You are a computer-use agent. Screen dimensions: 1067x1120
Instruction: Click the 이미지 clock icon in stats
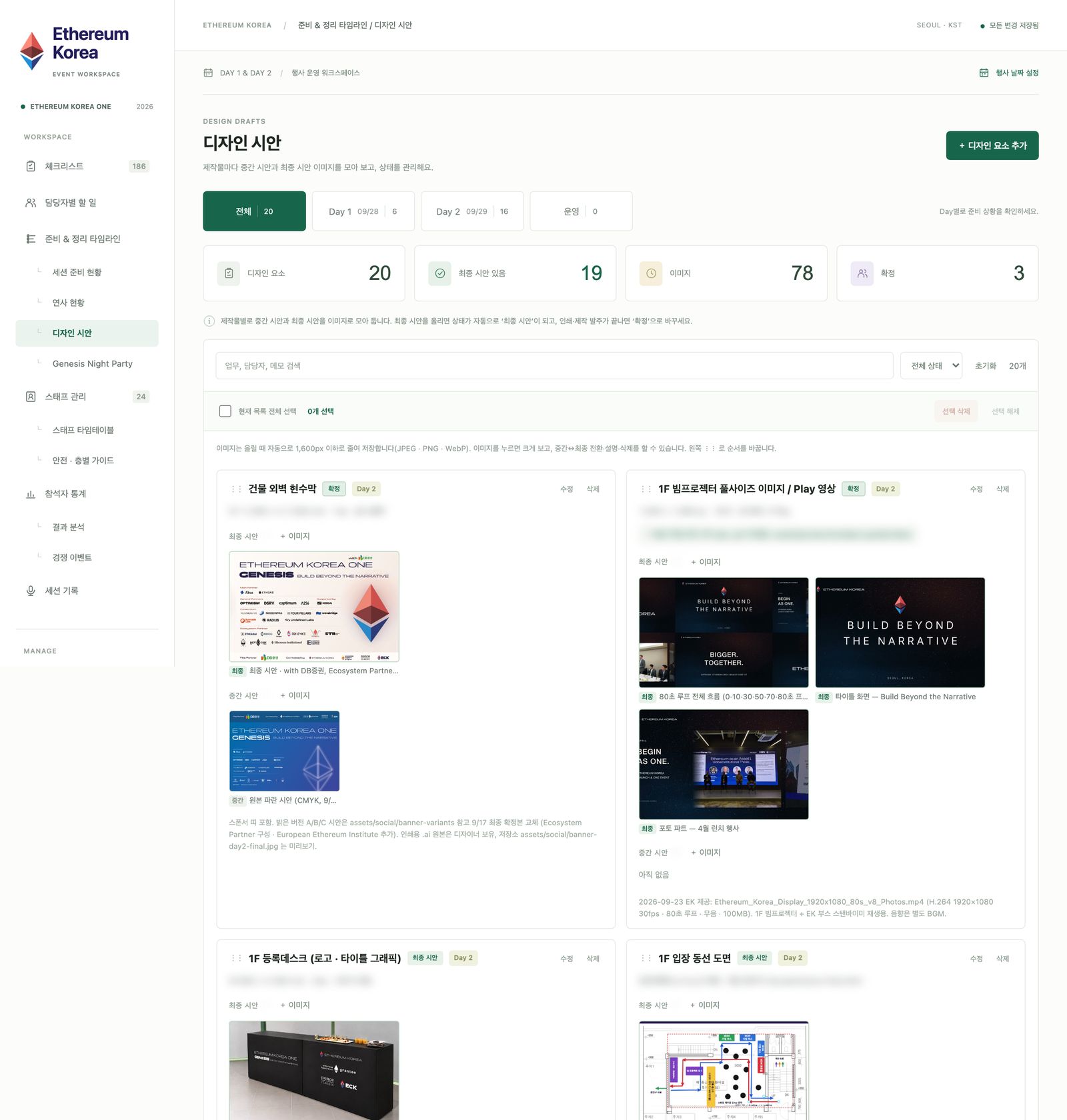[x=651, y=273]
